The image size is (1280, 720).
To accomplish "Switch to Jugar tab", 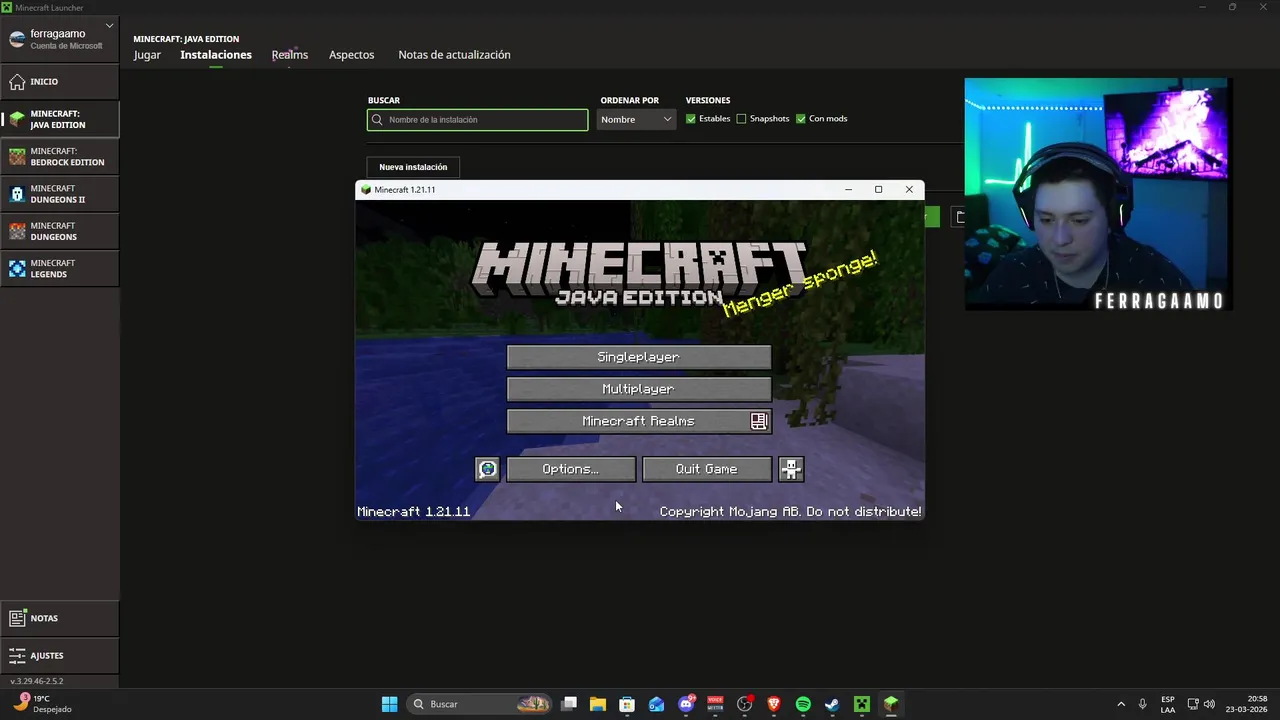I will coord(147,55).
